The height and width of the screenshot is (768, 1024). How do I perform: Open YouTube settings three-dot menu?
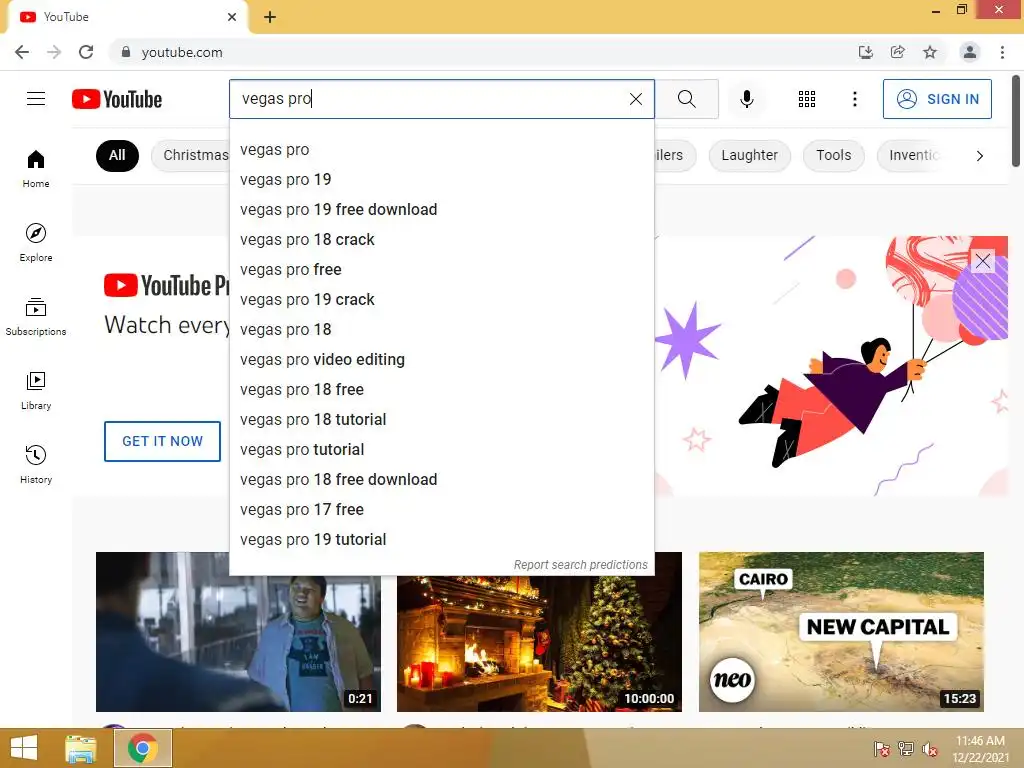tap(854, 99)
